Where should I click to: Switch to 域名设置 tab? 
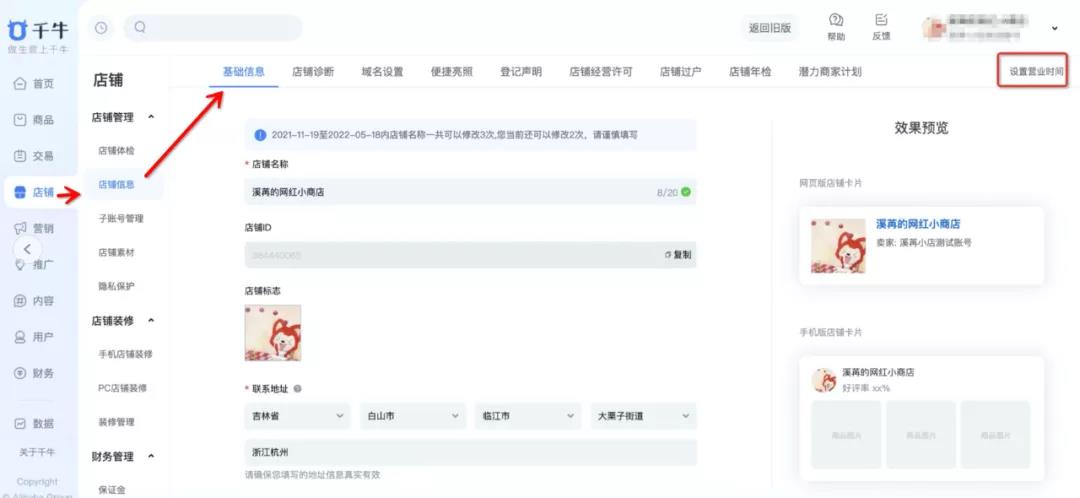[382, 72]
